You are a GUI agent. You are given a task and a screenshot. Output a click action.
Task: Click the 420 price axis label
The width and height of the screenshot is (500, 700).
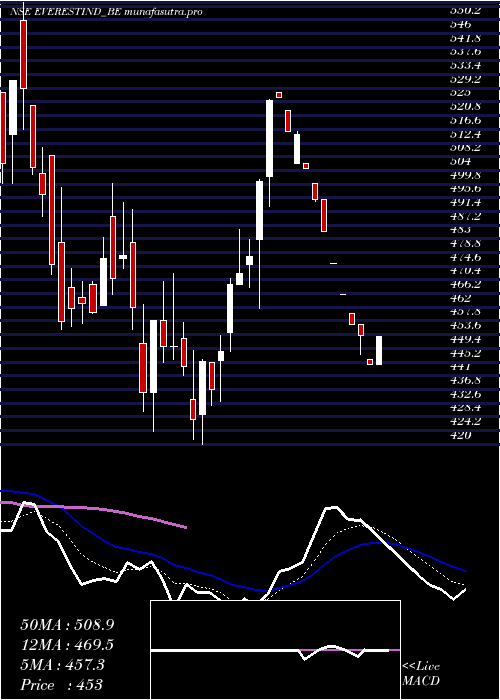pos(460,435)
